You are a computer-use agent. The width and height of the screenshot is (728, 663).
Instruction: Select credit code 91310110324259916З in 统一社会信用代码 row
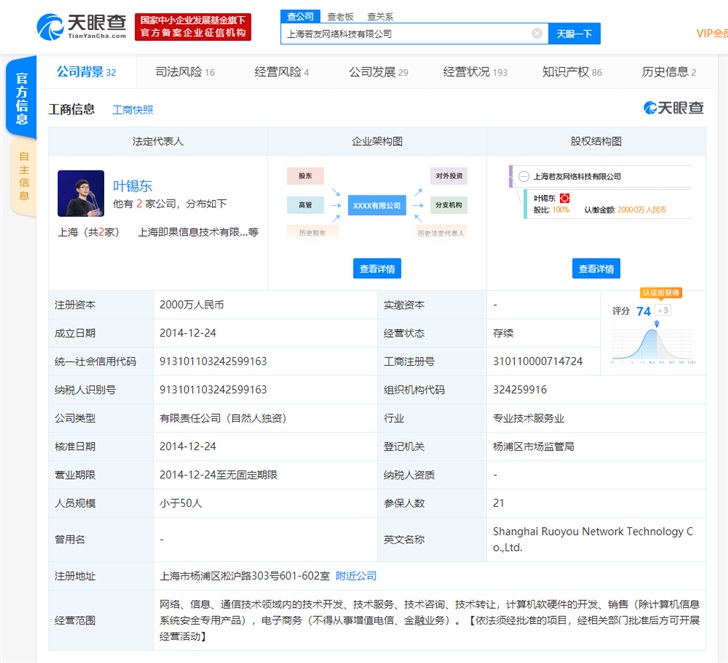(213, 361)
